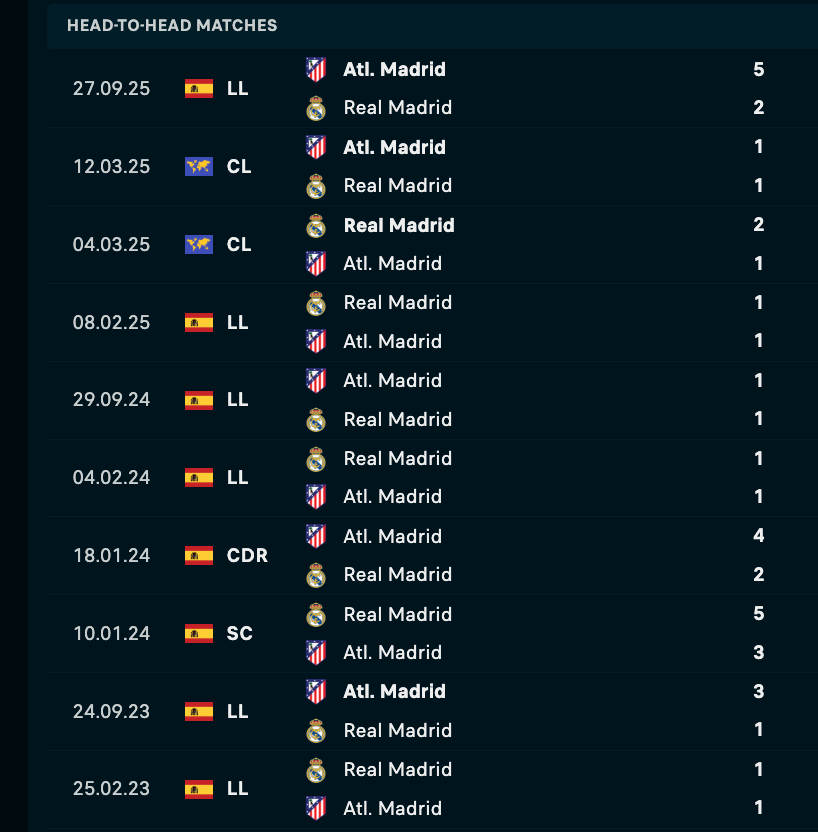Image resolution: width=818 pixels, height=832 pixels.
Task: Open the 29.09.24 match row date
Action: click(x=111, y=400)
